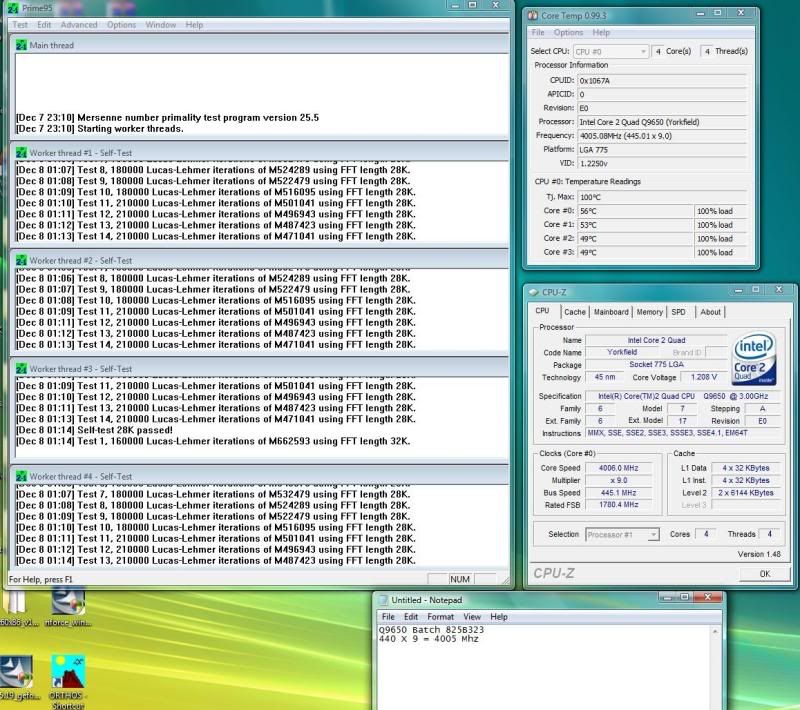
Task: Open Core Temp Options menu
Action: (568, 32)
